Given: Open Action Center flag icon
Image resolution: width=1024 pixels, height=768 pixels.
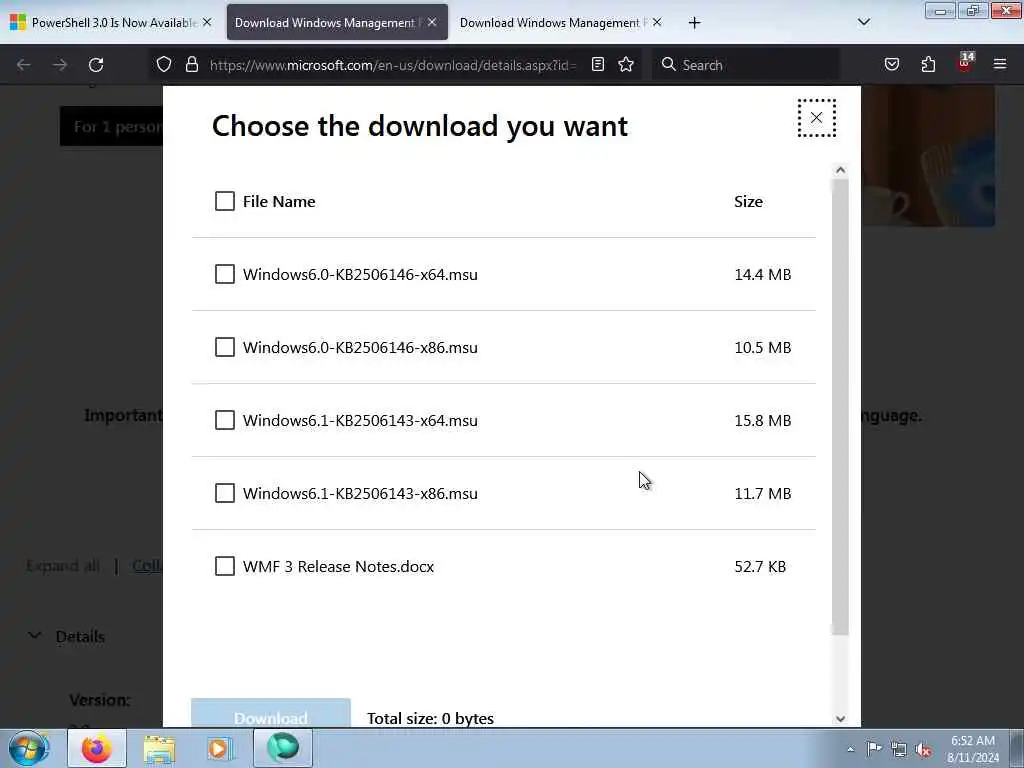Looking at the screenshot, I should click(x=874, y=748).
